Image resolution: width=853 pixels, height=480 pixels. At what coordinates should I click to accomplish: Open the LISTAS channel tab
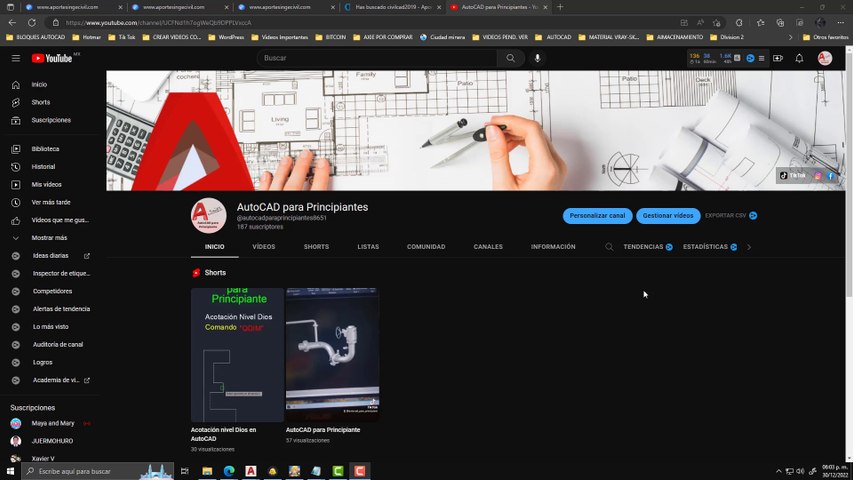click(x=368, y=247)
